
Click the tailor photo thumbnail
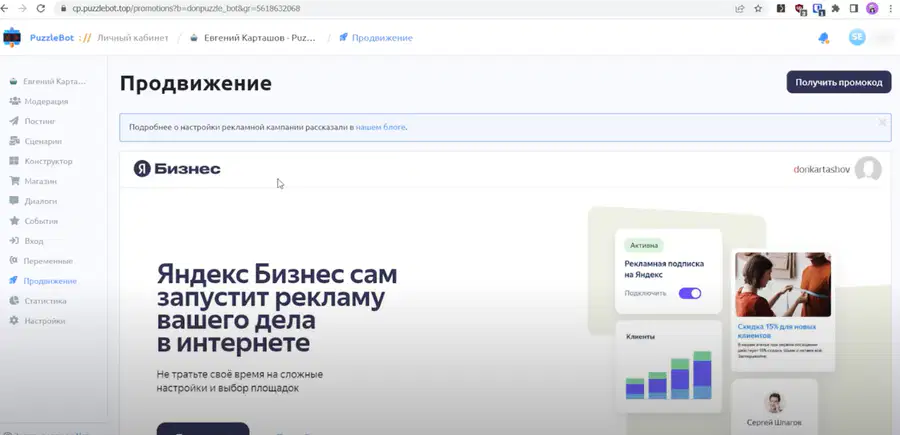783,284
